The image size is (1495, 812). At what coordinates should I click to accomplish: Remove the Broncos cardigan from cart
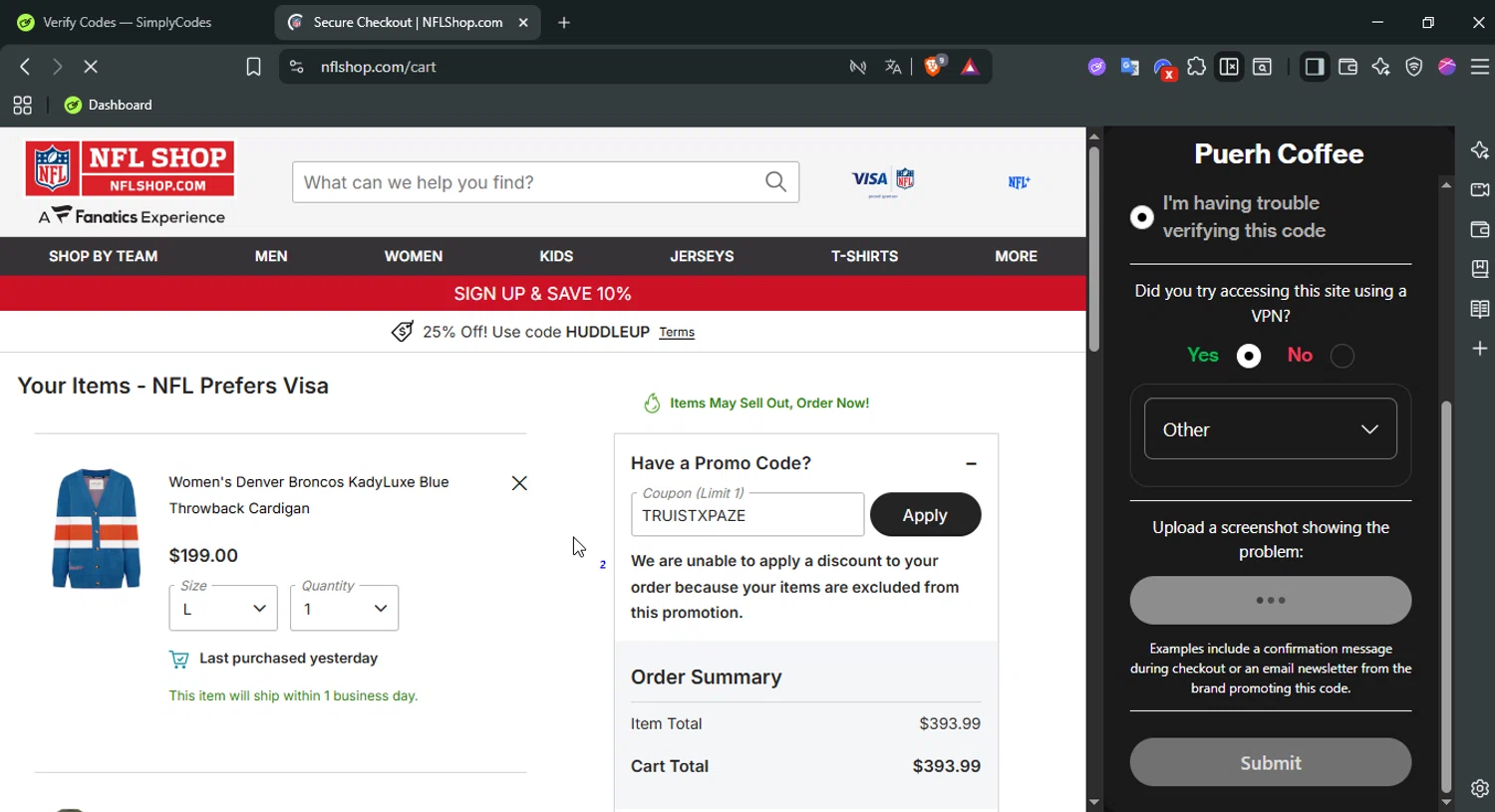coord(519,483)
